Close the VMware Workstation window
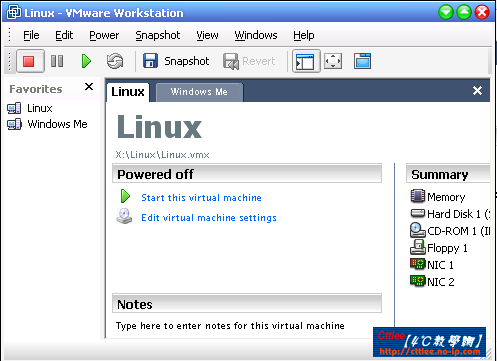The width and height of the screenshot is (497, 361). (x=482, y=13)
